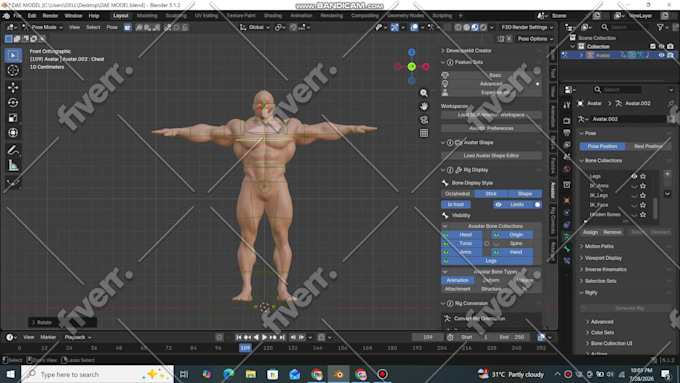Open the Pose menu in viewport header
Viewport: 680px width, 383px height.
tap(112, 27)
